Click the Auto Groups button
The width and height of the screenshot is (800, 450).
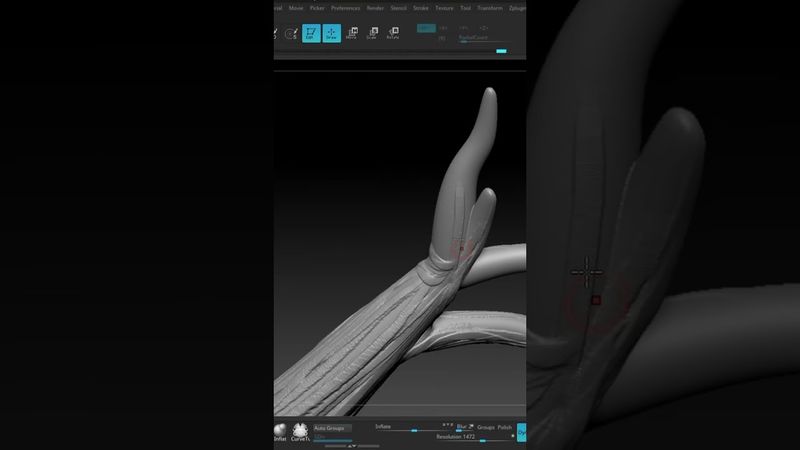pos(332,428)
